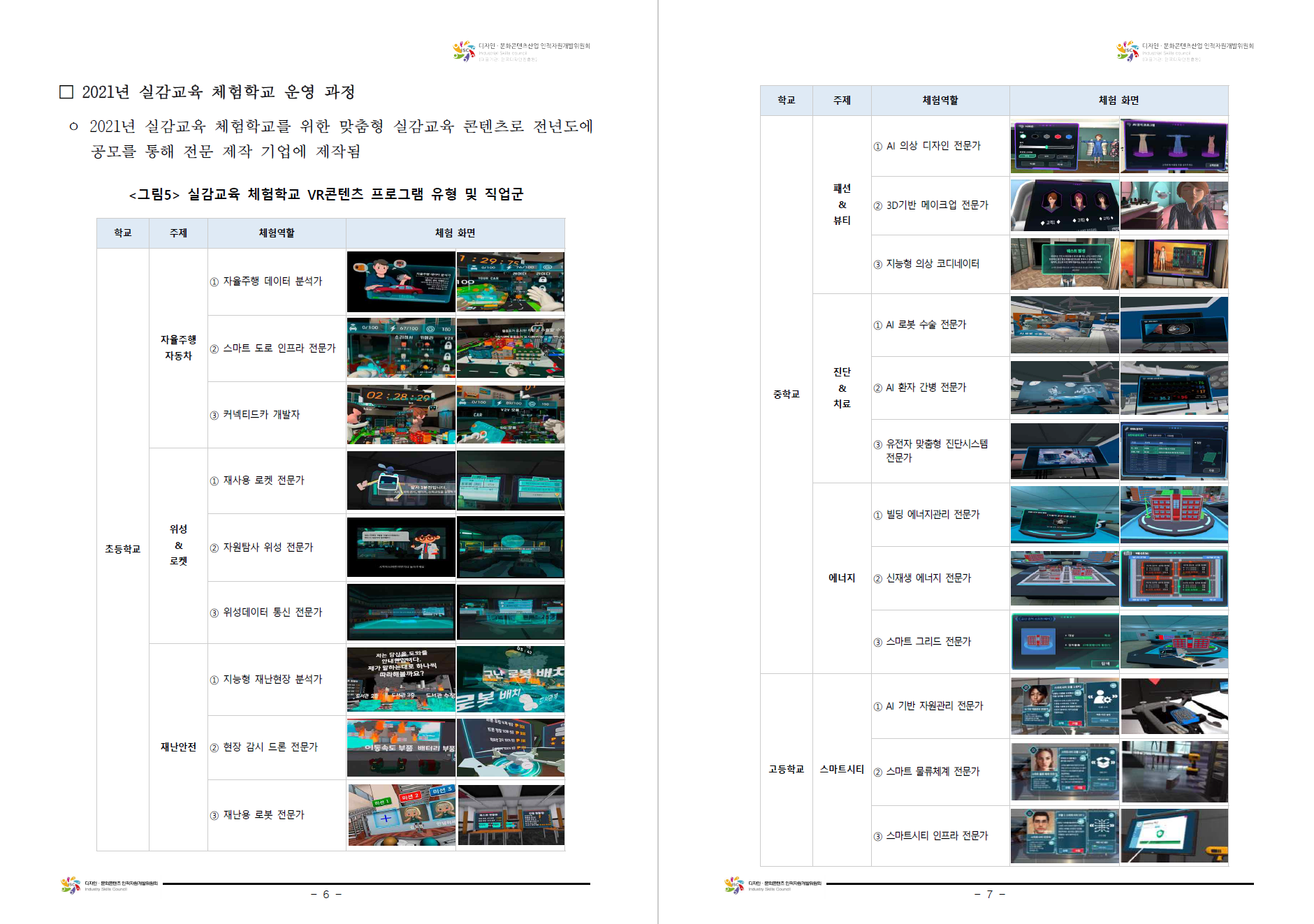The height and width of the screenshot is (924, 1314).
Task: Click the council logo in left page header
Action: pos(465,51)
